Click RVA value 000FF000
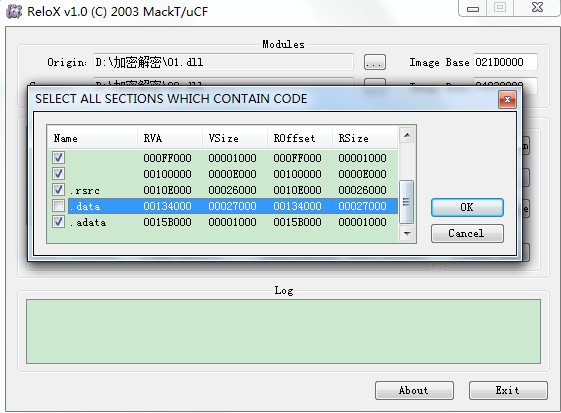561x413 pixels. [167, 158]
